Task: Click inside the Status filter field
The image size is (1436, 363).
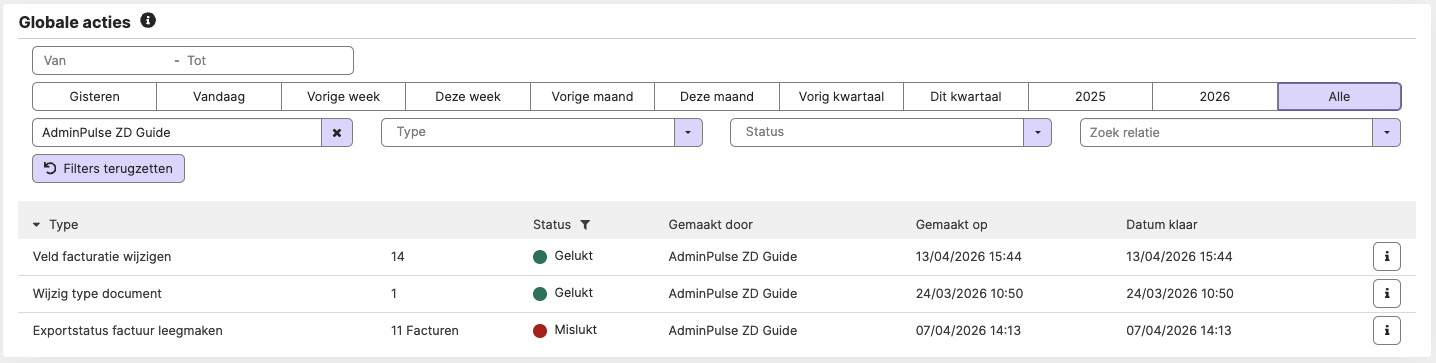Action: 878,132
